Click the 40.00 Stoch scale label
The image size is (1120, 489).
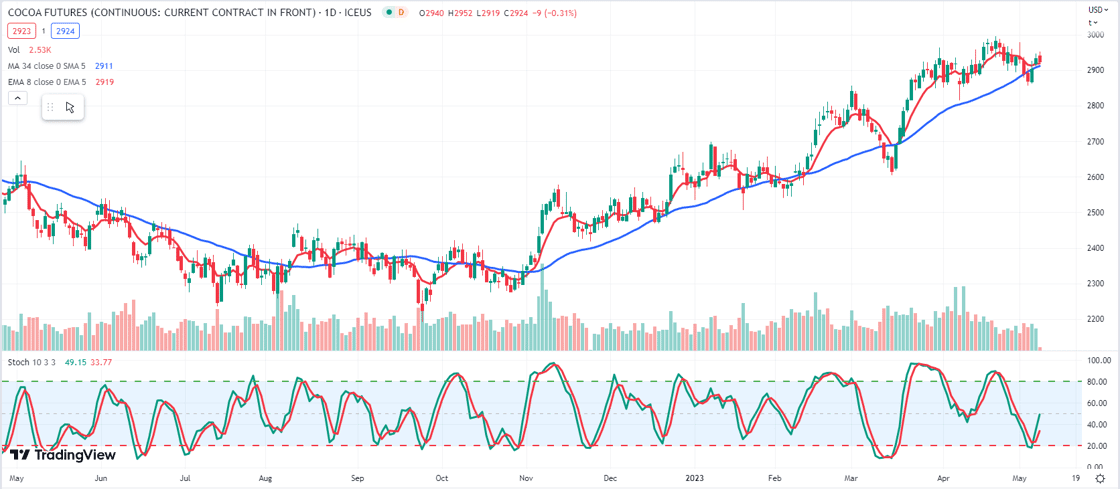point(1099,425)
